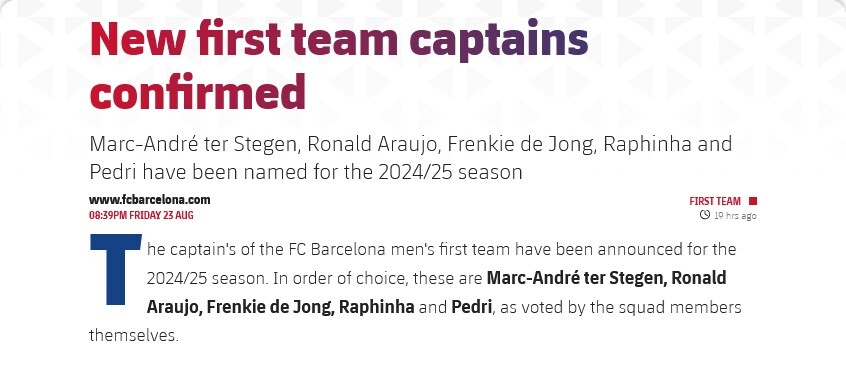Screen dimensions: 846x366
Task: Click the red square icon beside FIRST TEAM
Action: (753, 201)
